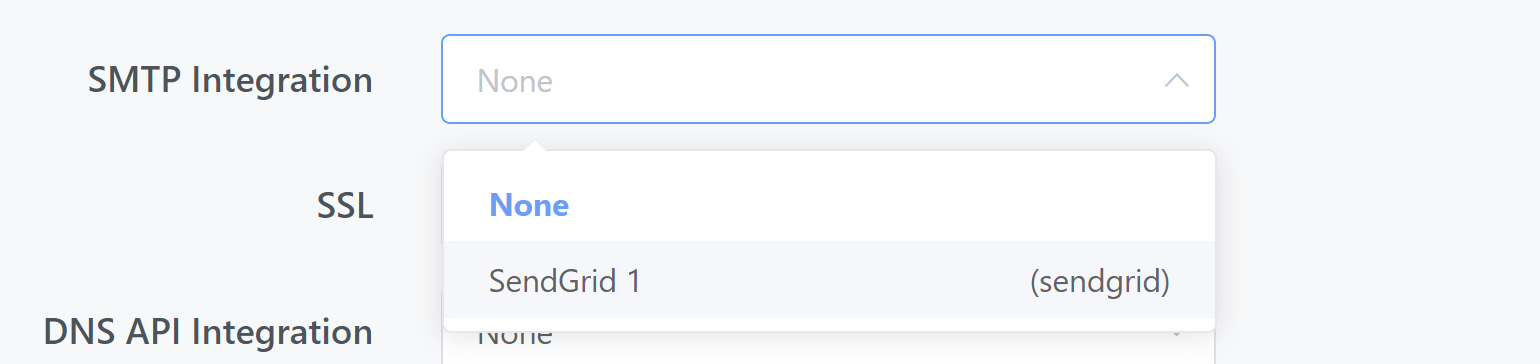The width and height of the screenshot is (1540, 364).
Task: Expand the DNS API Integration arrow
Action: point(1176,334)
